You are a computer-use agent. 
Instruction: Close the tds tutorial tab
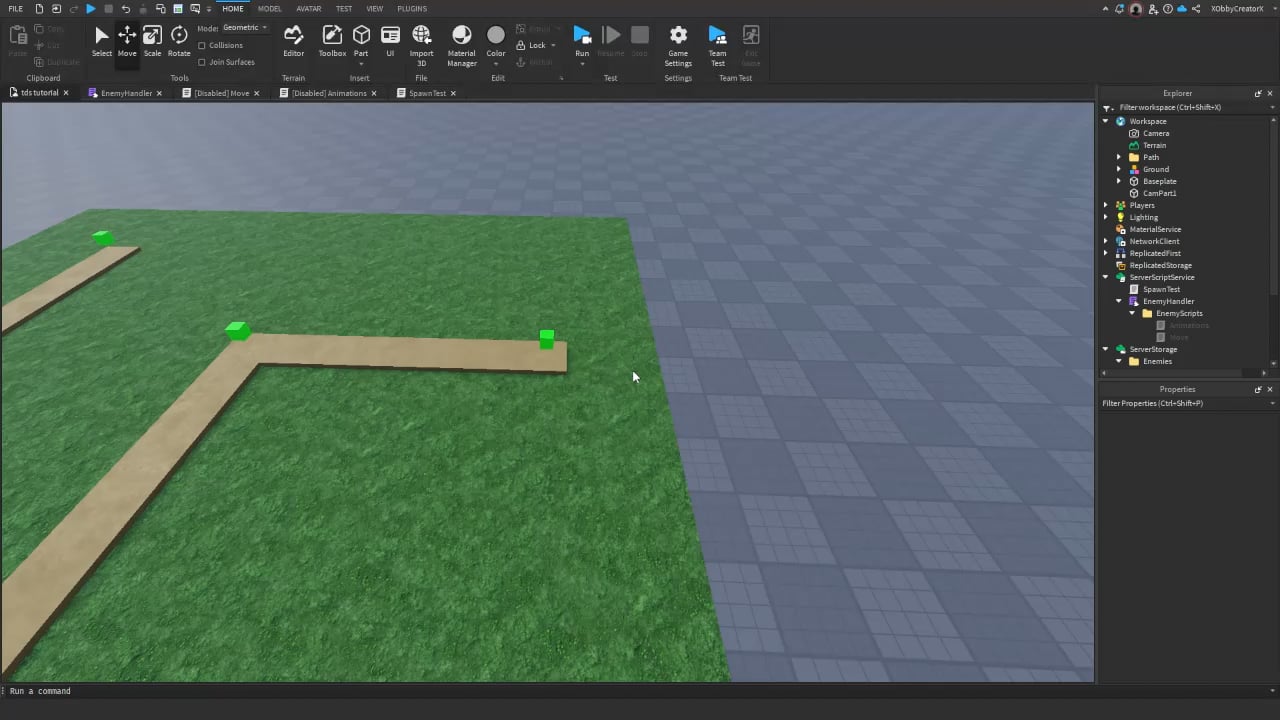coord(66,93)
